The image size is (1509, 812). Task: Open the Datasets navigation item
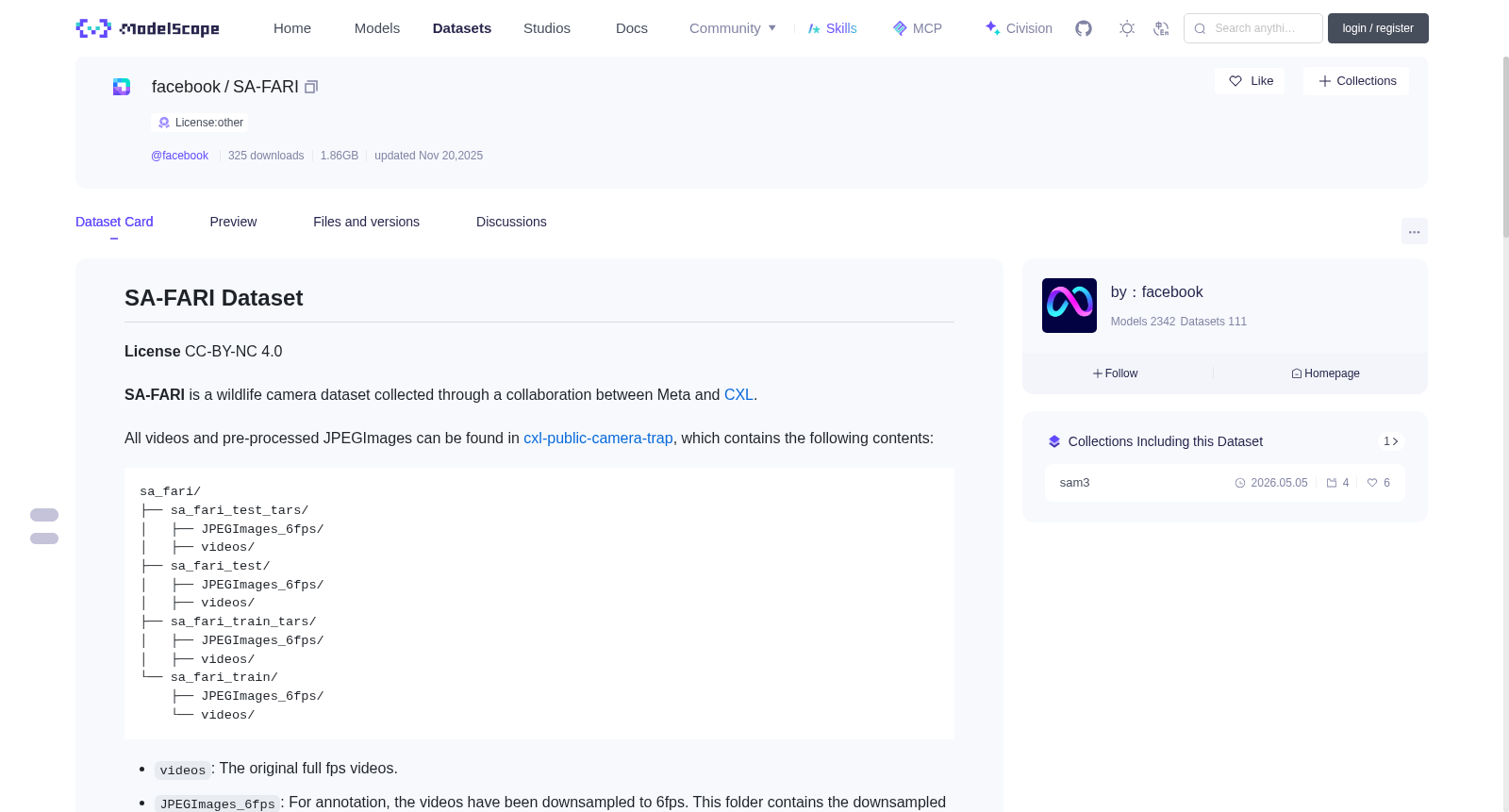click(x=462, y=28)
